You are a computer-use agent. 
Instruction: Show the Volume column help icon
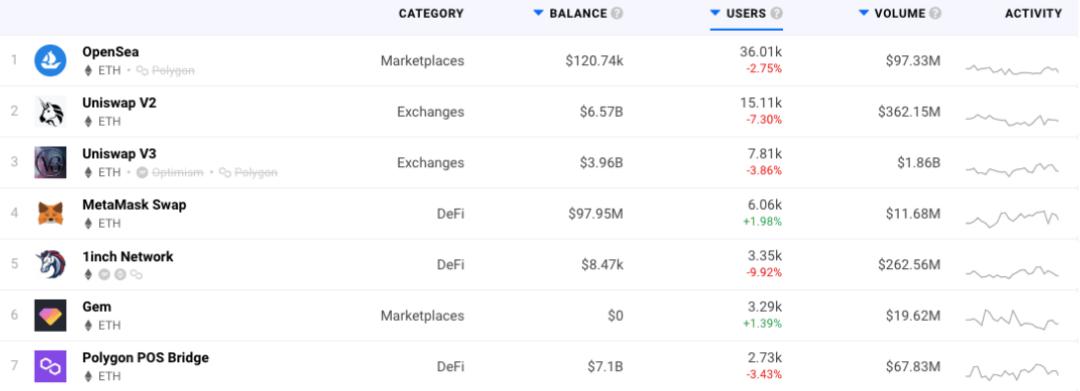click(x=935, y=13)
